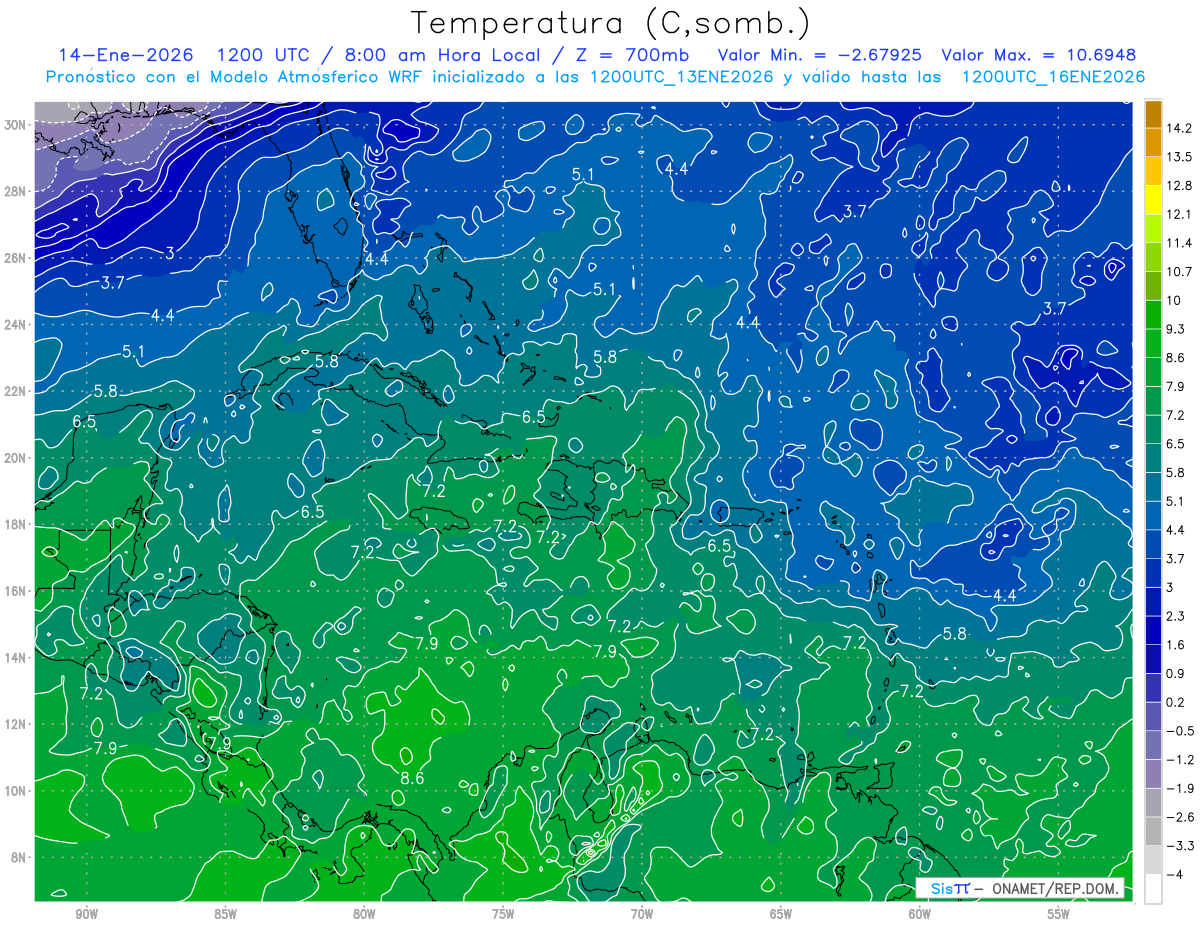
Task: Click the '-2.6' colorbar value
Action: tap(1180, 817)
